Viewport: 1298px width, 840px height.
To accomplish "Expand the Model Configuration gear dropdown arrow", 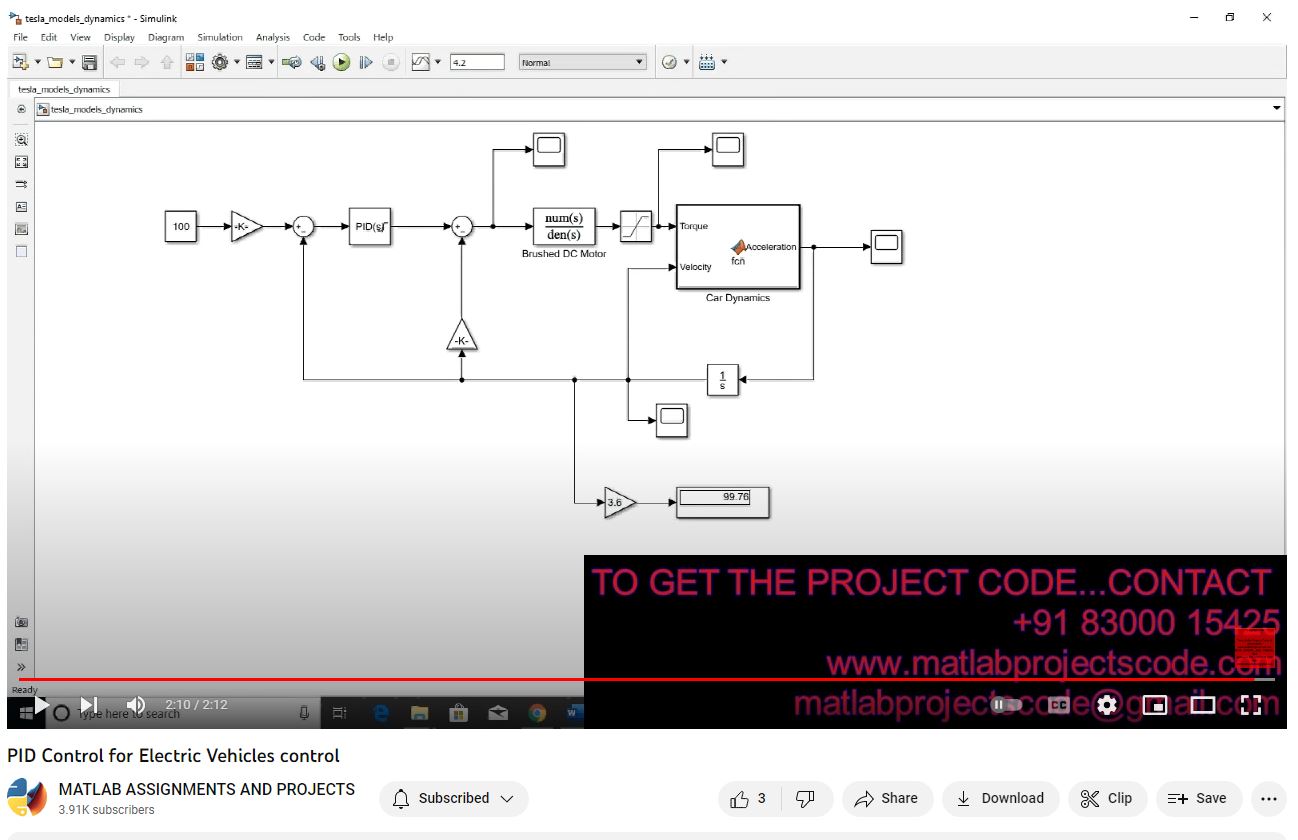I will coord(237,62).
